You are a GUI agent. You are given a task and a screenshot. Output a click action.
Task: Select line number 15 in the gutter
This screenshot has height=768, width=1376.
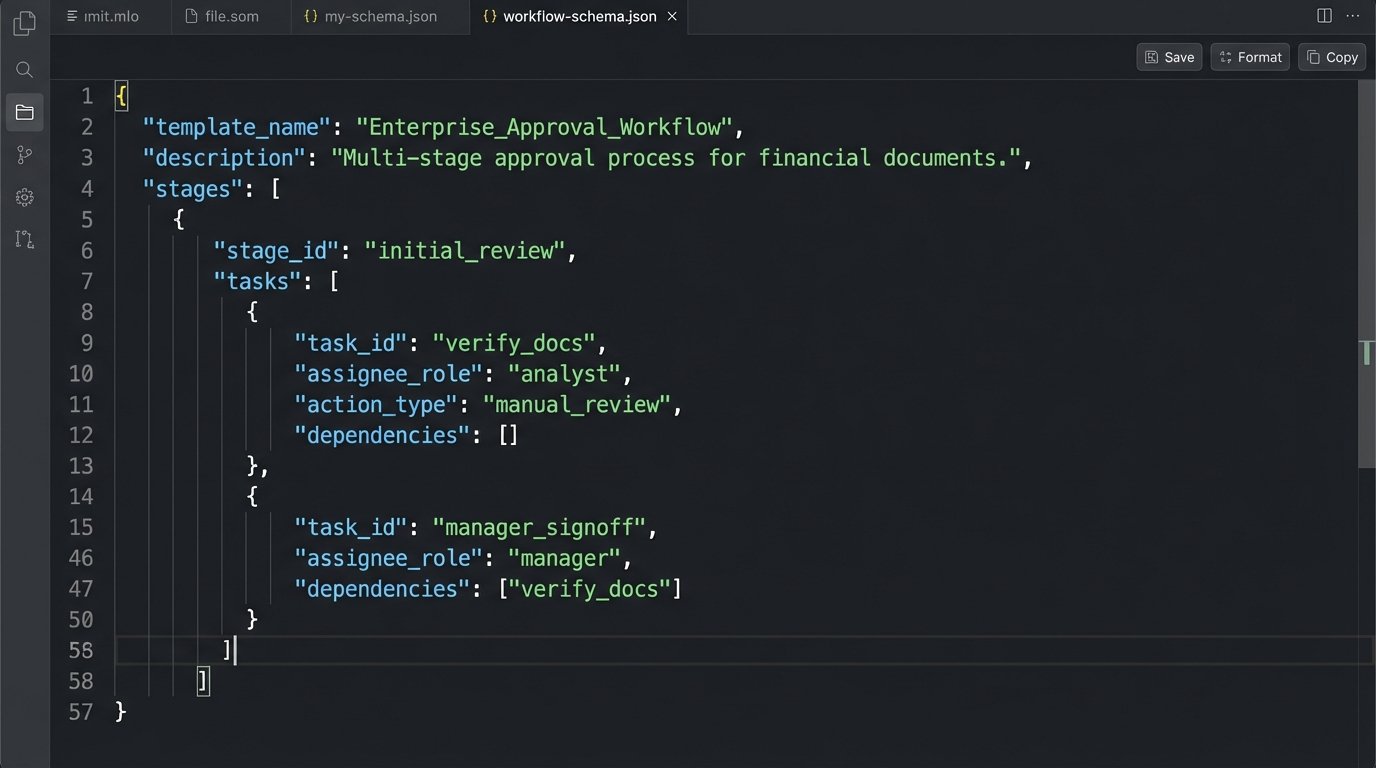click(81, 527)
